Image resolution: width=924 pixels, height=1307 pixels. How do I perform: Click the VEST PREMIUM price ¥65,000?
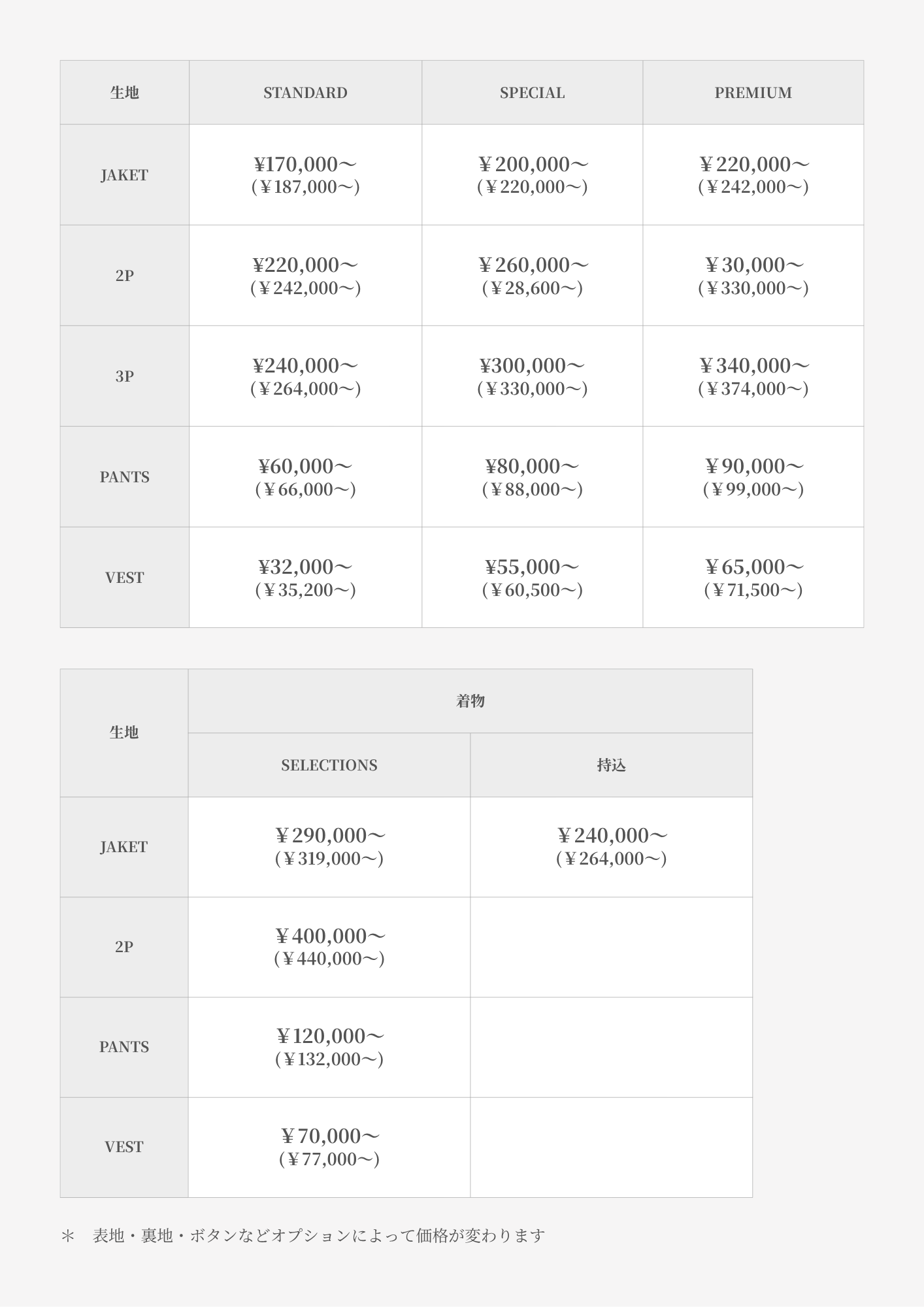coord(753,567)
